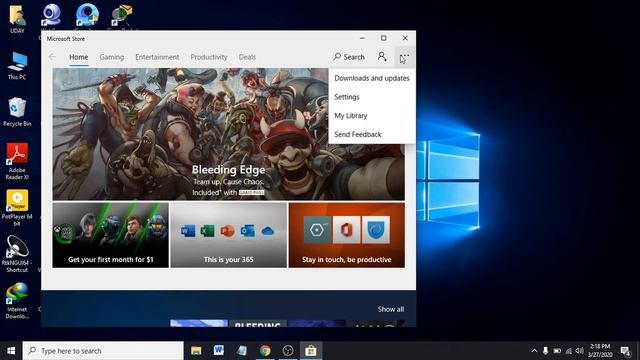
Task: Click the Show all link
Action: click(x=391, y=309)
